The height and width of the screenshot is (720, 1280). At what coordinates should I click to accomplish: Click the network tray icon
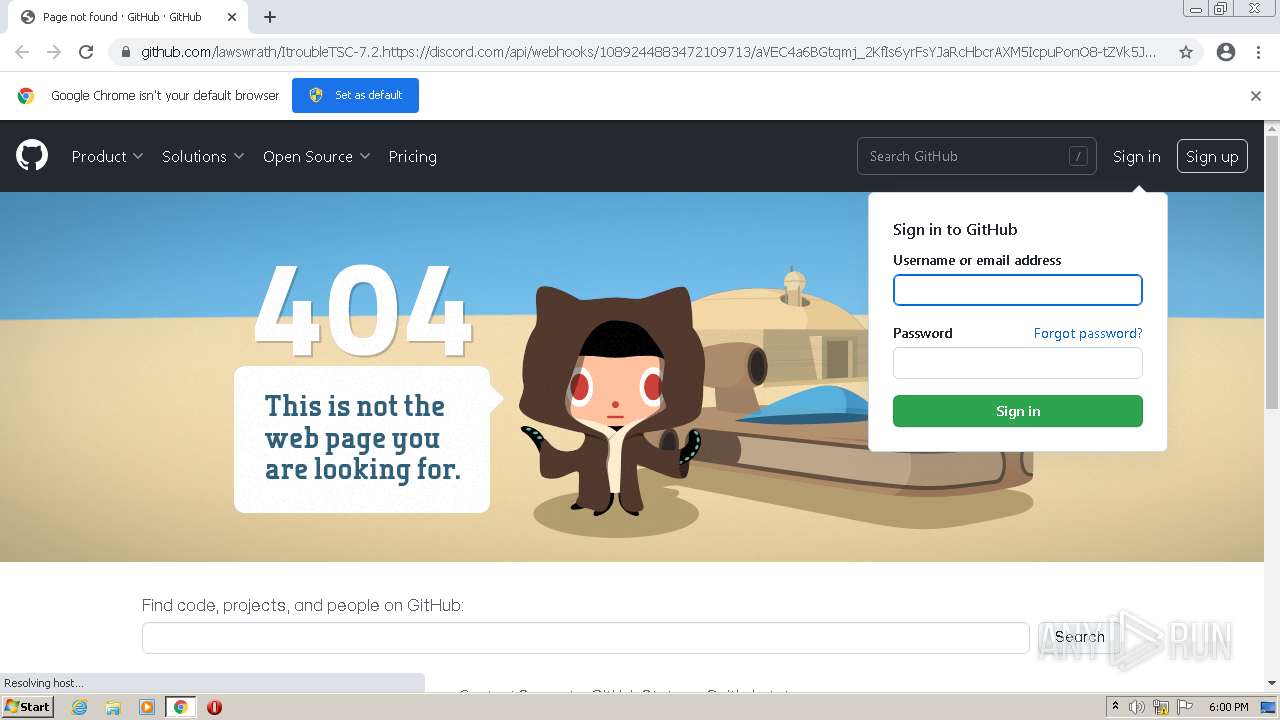coord(1161,707)
